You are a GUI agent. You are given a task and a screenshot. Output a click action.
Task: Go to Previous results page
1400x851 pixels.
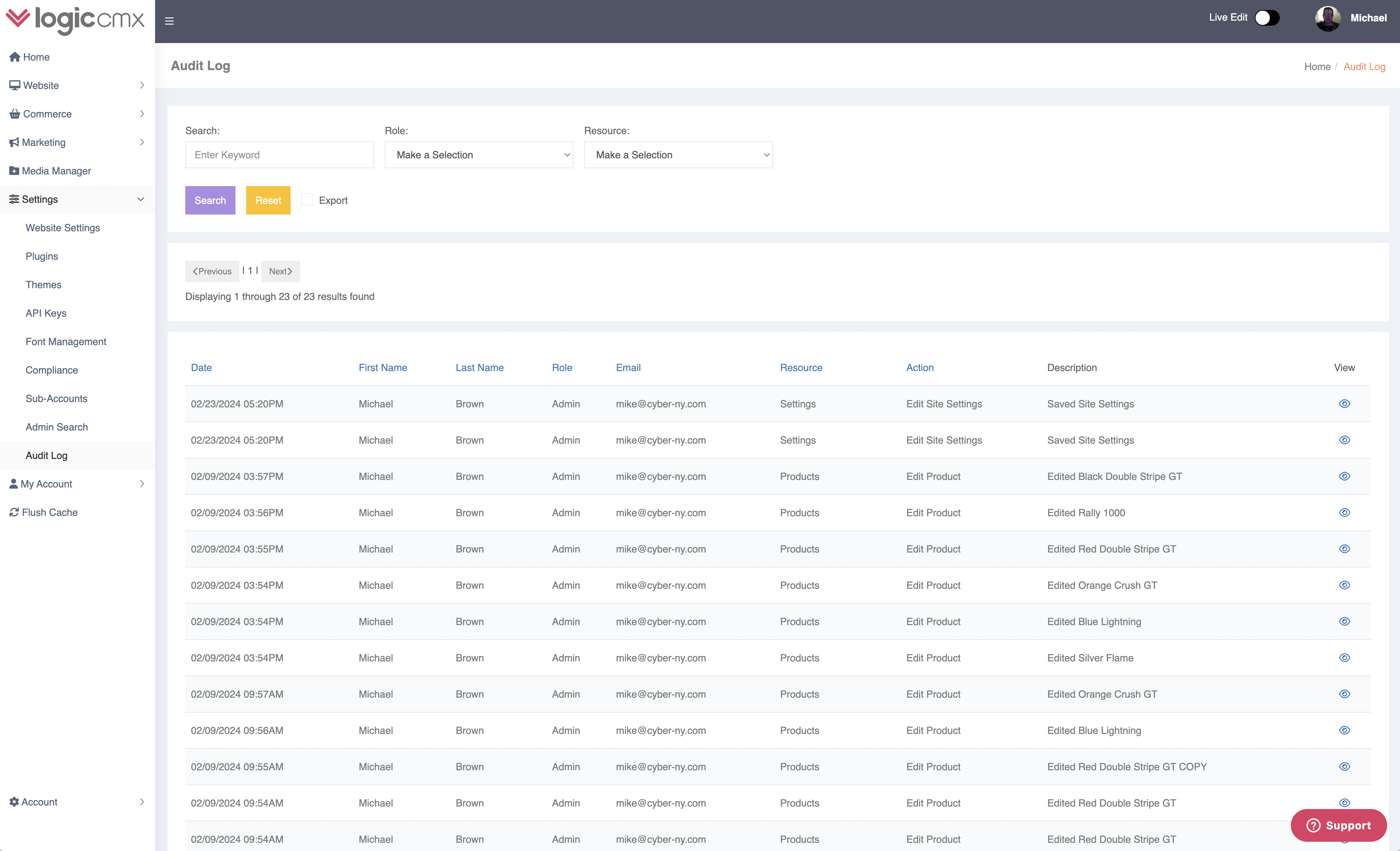click(x=212, y=271)
